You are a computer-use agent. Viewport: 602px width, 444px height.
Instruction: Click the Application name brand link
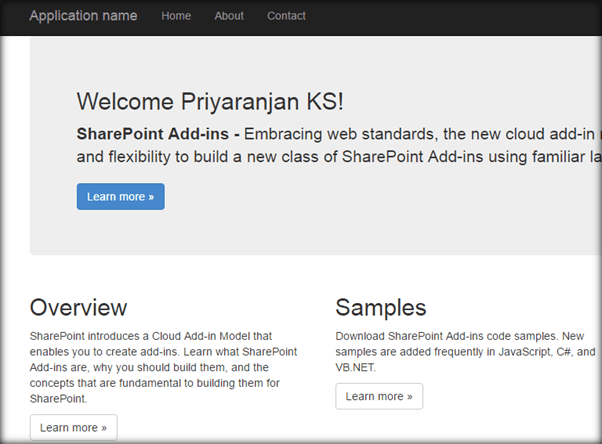(83, 16)
